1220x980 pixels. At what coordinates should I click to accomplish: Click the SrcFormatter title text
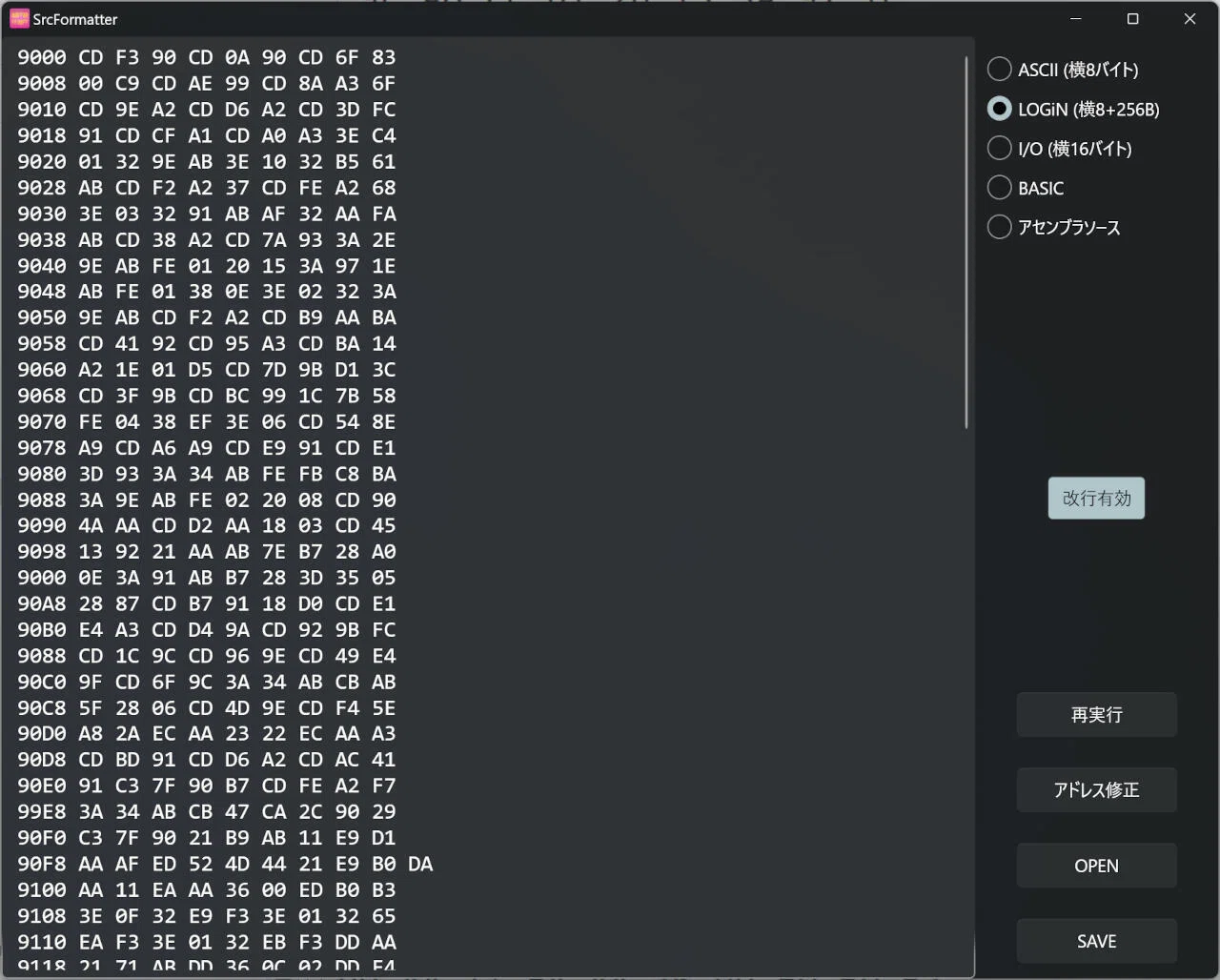(x=75, y=19)
